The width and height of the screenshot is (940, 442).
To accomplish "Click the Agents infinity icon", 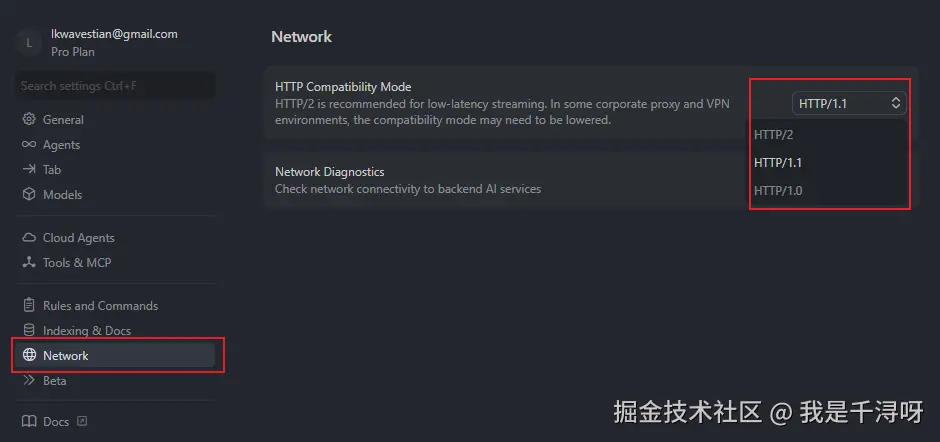I will point(29,145).
